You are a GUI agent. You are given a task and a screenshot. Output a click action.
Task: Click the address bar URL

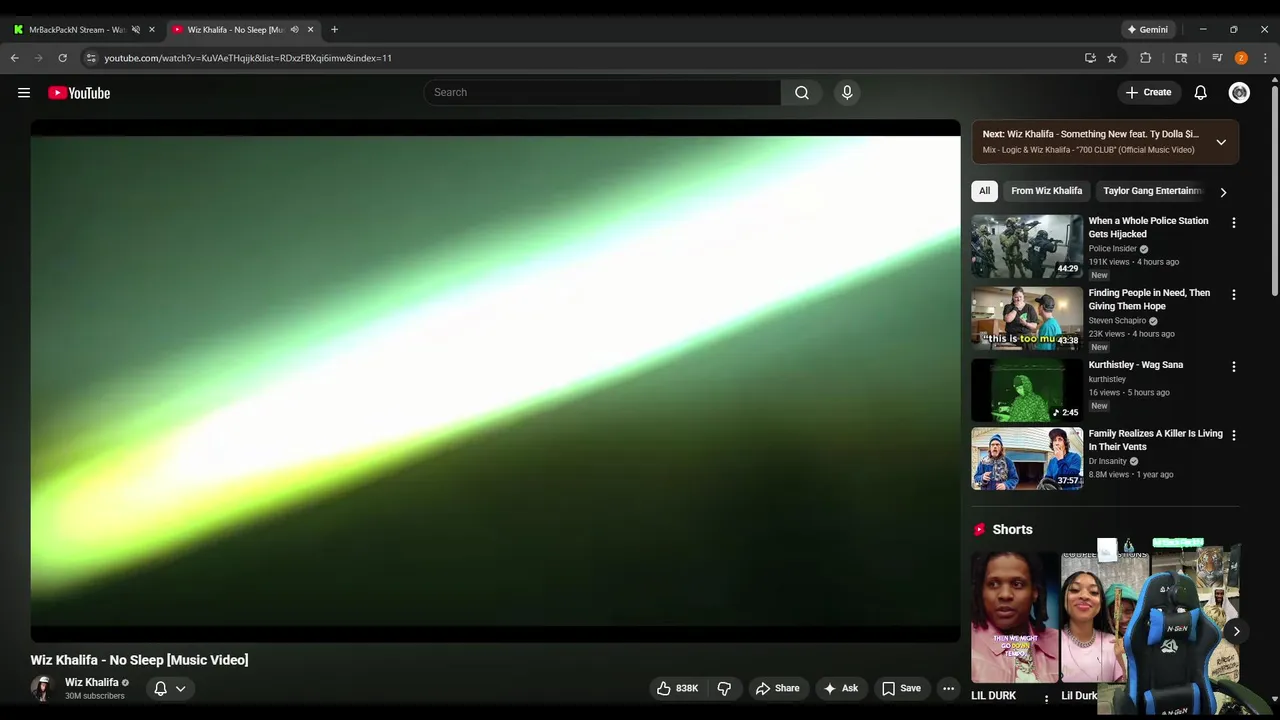pyautogui.click(x=248, y=58)
